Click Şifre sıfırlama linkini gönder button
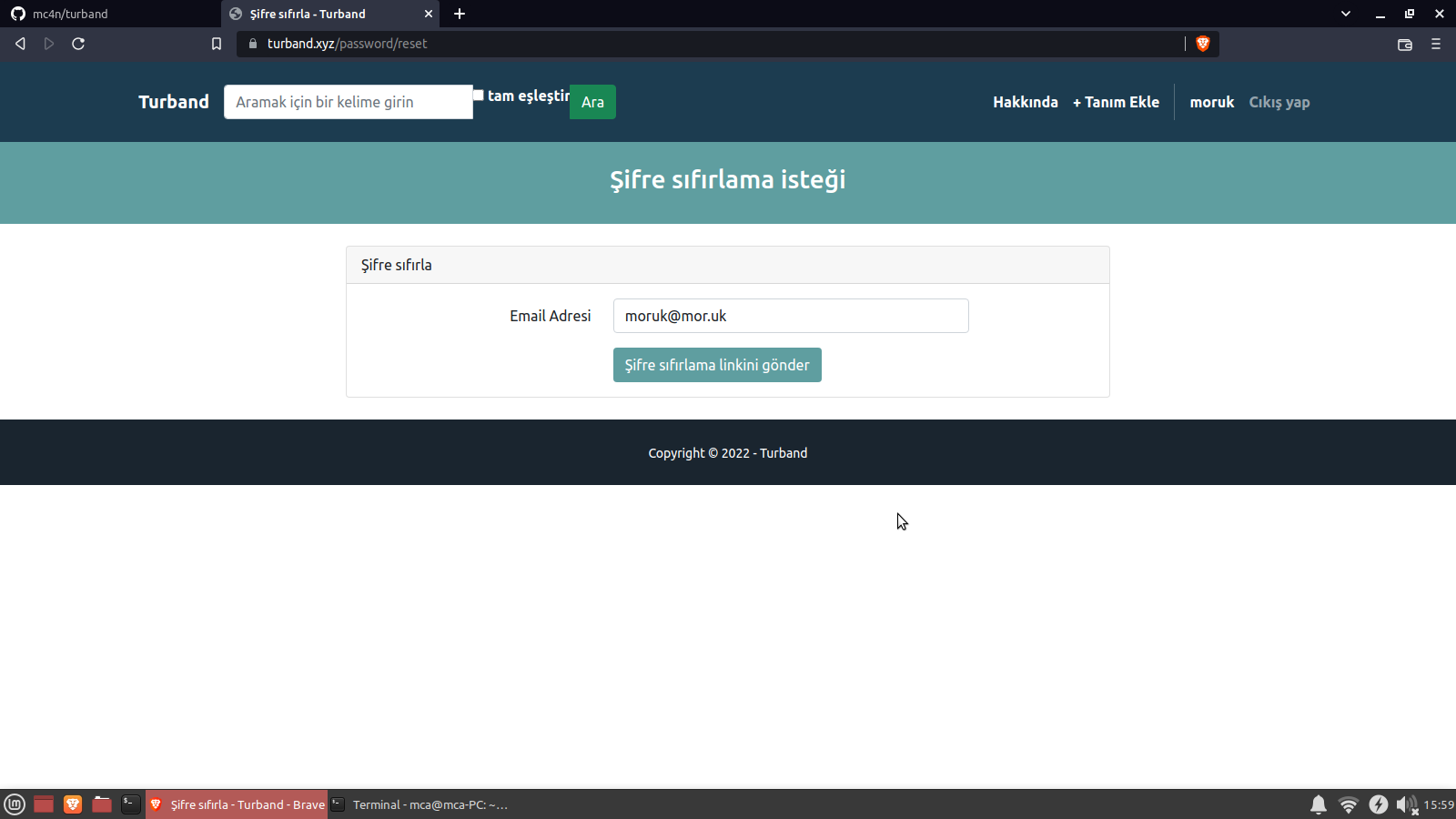Image resolution: width=1456 pixels, height=819 pixels. point(717,365)
